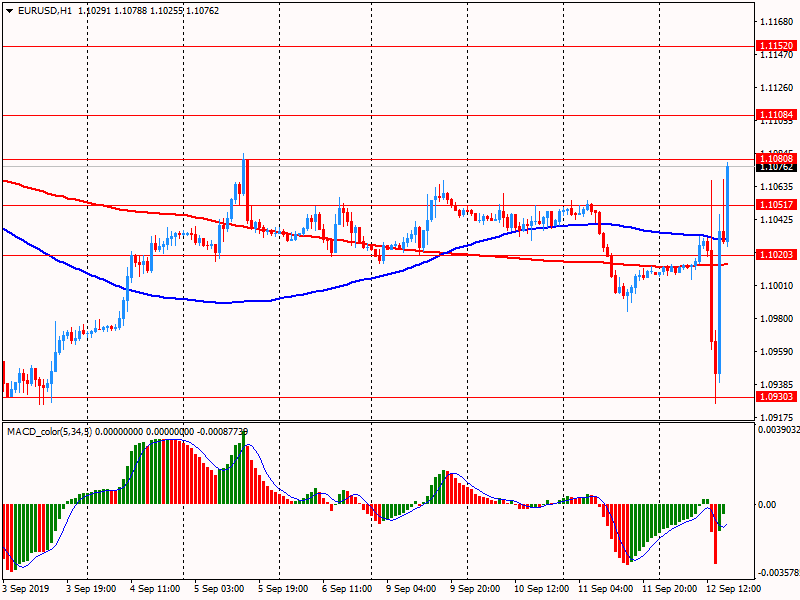This screenshot has width=800, height=600.
Task: Click the 1.10425 price scale value
Action: [x=777, y=220]
